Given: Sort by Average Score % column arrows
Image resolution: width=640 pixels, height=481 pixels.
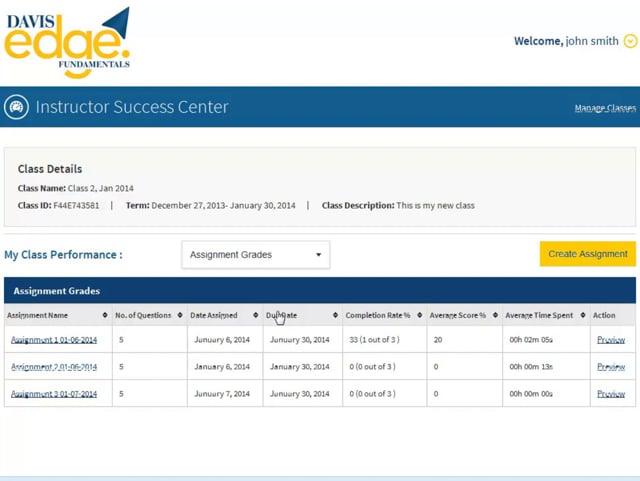Looking at the screenshot, I should click(x=495, y=315).
